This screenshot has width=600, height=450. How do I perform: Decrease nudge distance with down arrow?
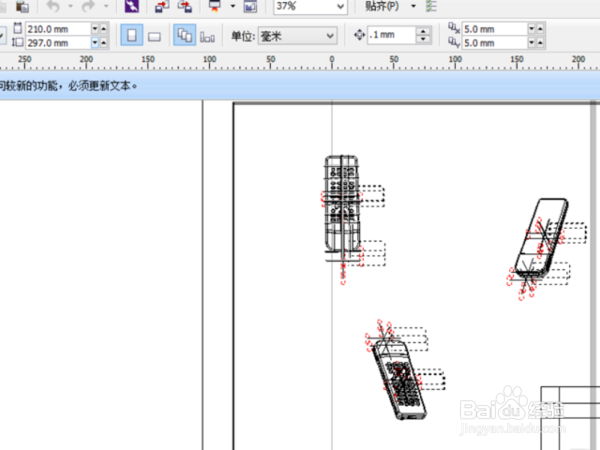click(x=423, y=39)
